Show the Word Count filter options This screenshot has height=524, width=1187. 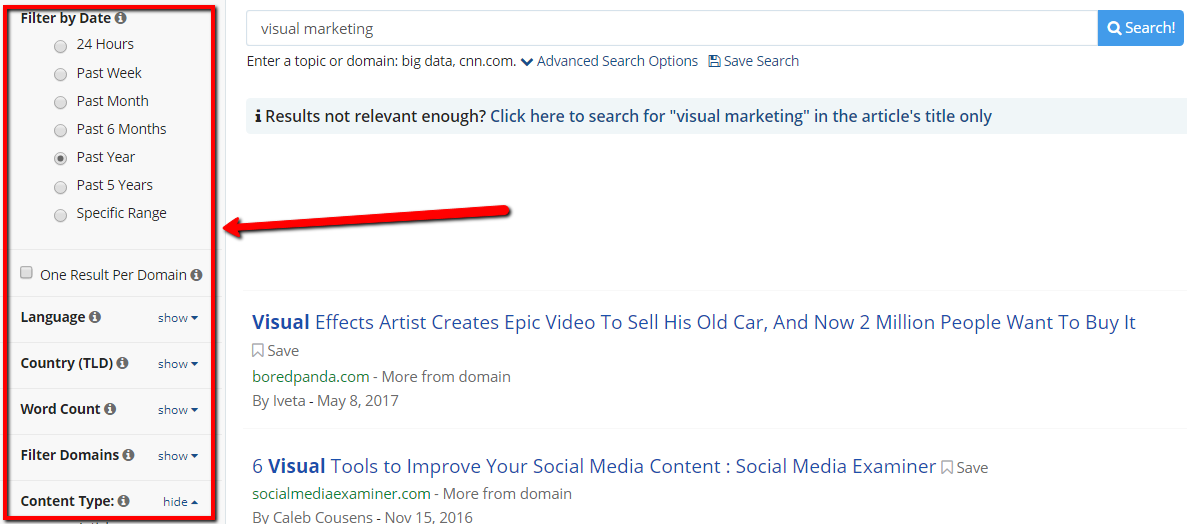tap(177, 410)
